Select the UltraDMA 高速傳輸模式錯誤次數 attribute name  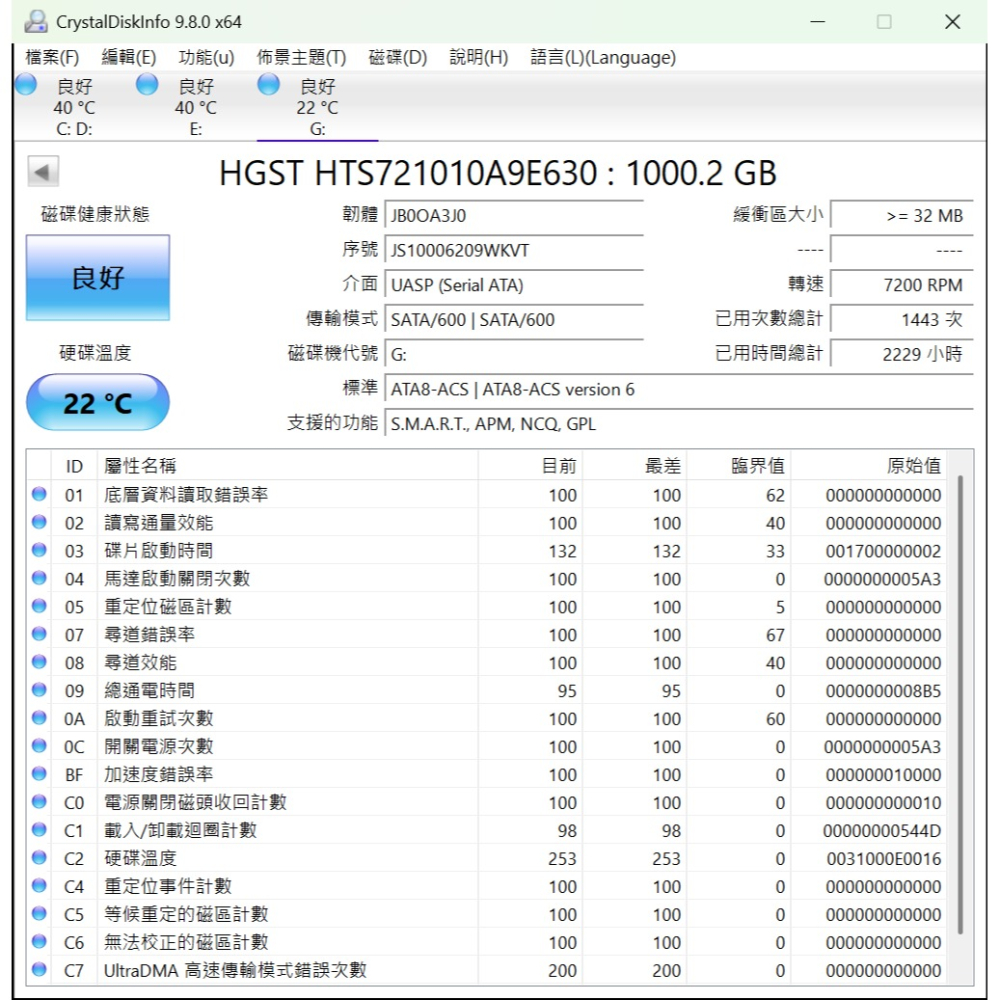coord(235,970)
